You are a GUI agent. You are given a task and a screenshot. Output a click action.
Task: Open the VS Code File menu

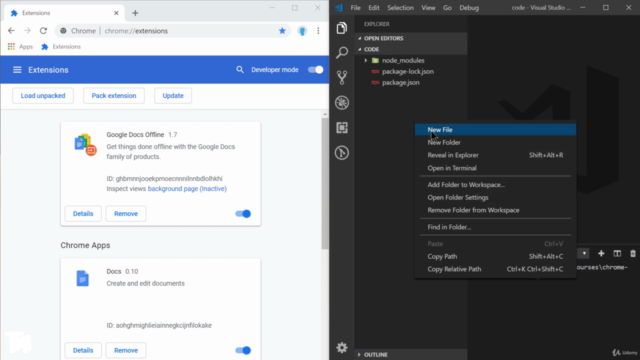point(356,8)
